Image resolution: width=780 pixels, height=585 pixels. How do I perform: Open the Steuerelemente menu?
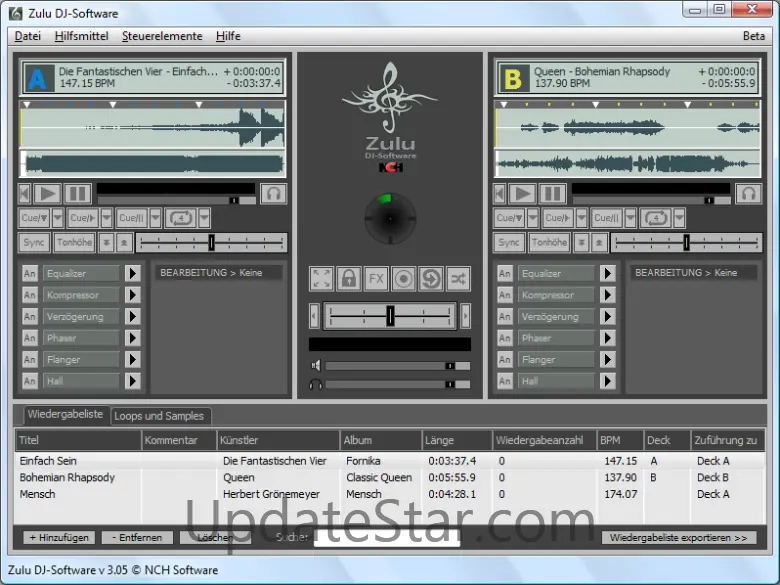pyautogui.click(x=160, y=36)
